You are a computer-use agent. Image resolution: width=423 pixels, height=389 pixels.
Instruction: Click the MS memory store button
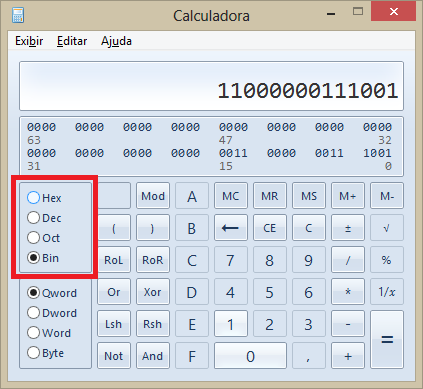[309, 196]
